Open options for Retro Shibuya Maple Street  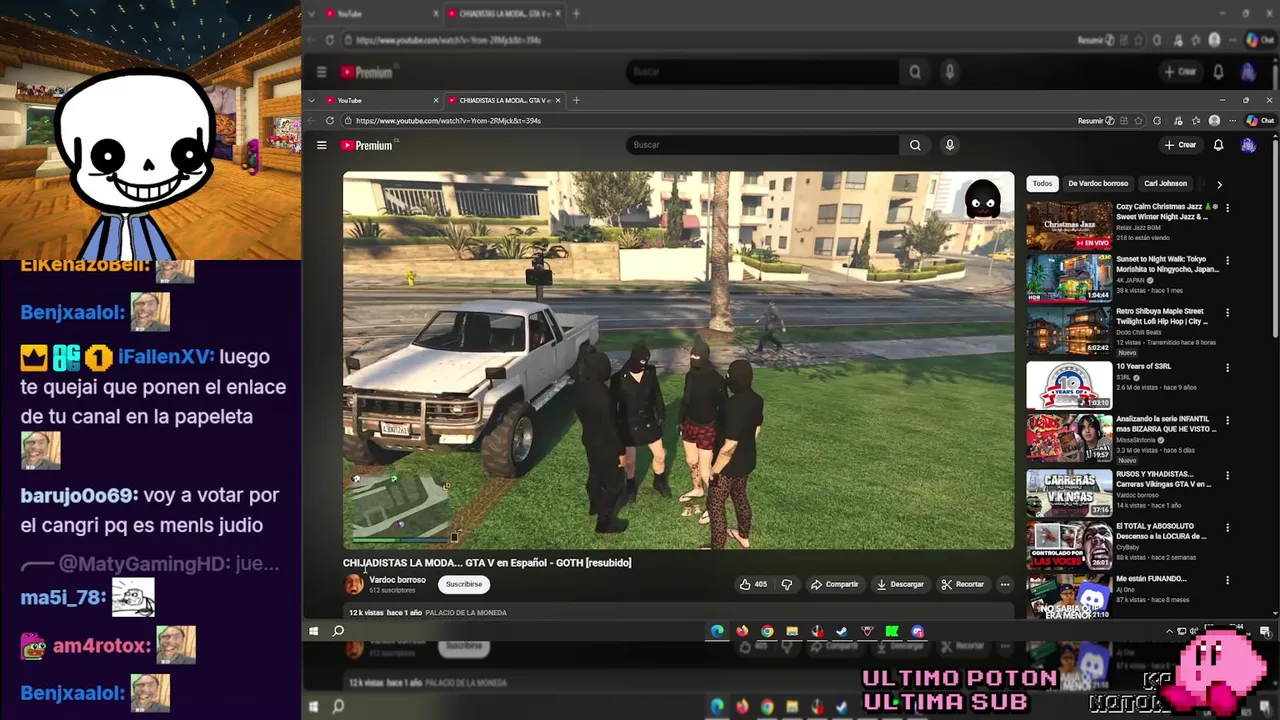pyautogui.click(x=1227, y=312)
